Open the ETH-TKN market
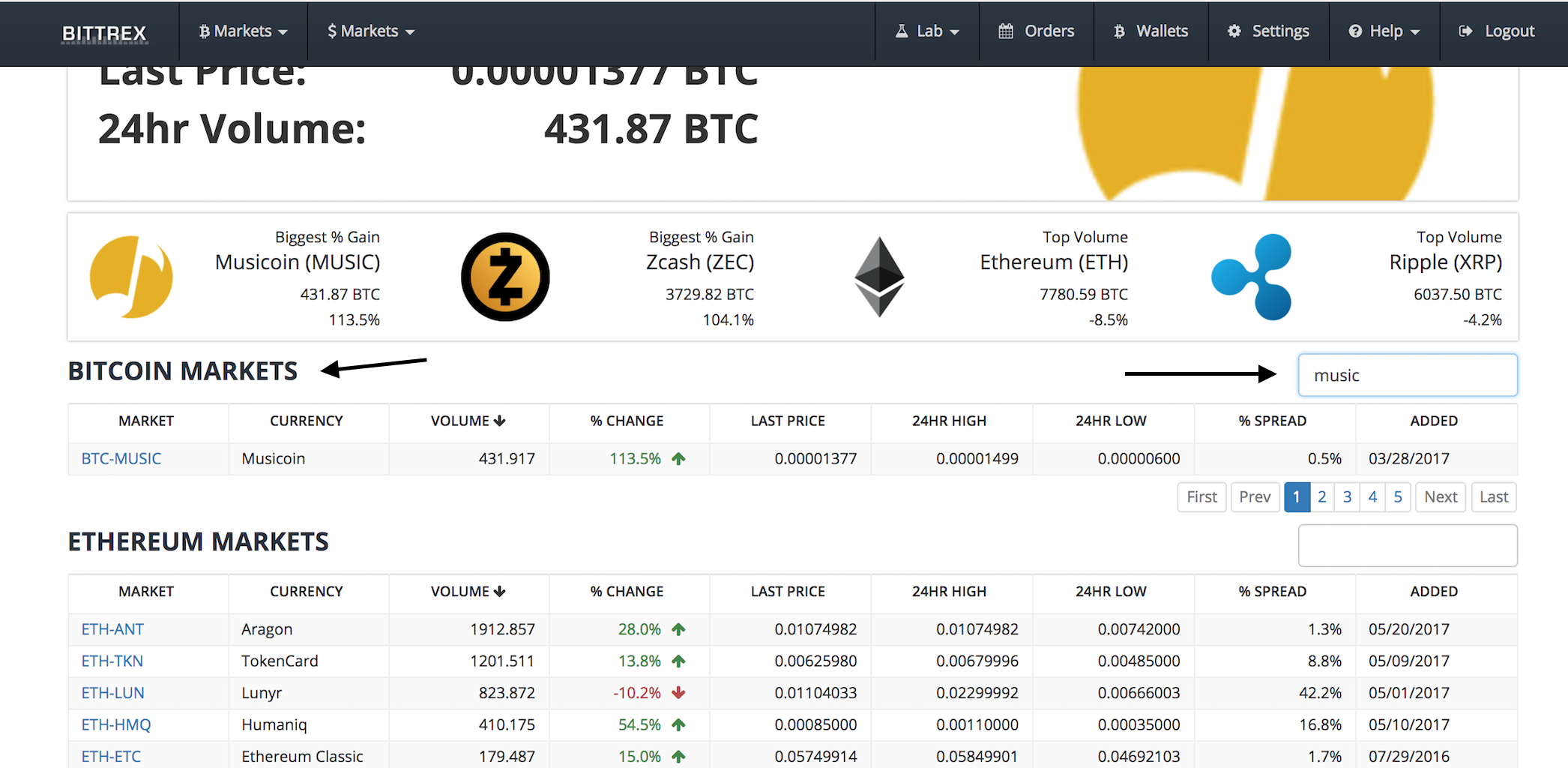Image resolution: width=1568 pixels, height=768 pixels. pyautogui.click(x=112, y=661)
